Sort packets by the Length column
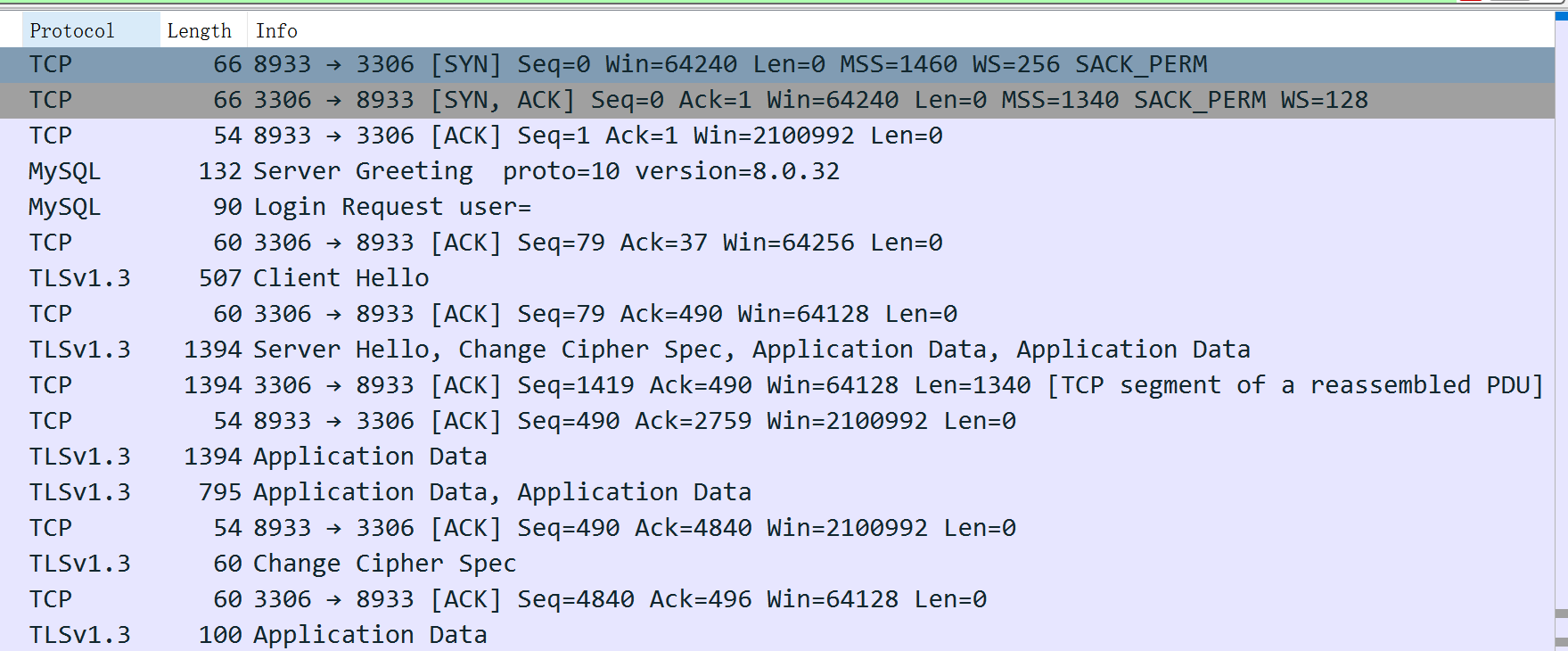Screen dimensions: 1568x651 point(198,29)
